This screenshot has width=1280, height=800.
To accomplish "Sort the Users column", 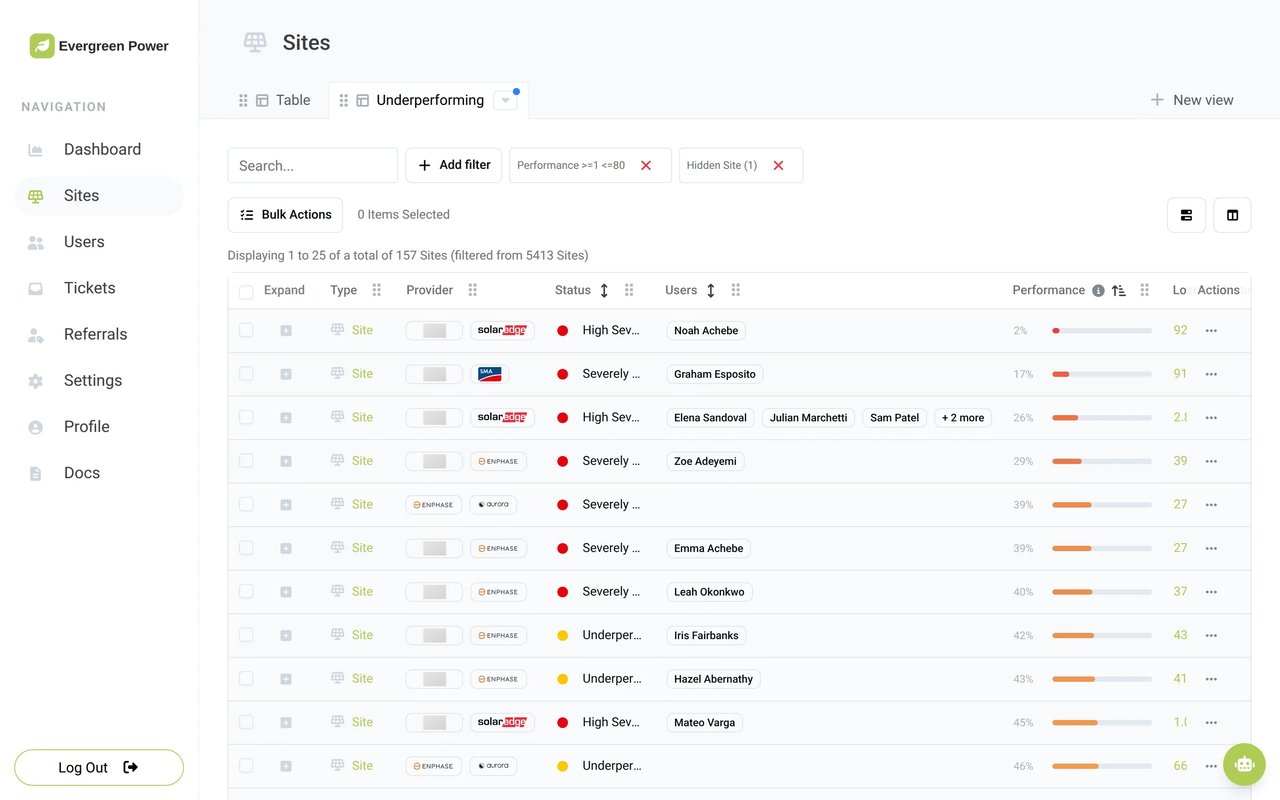I will point(711,291).
